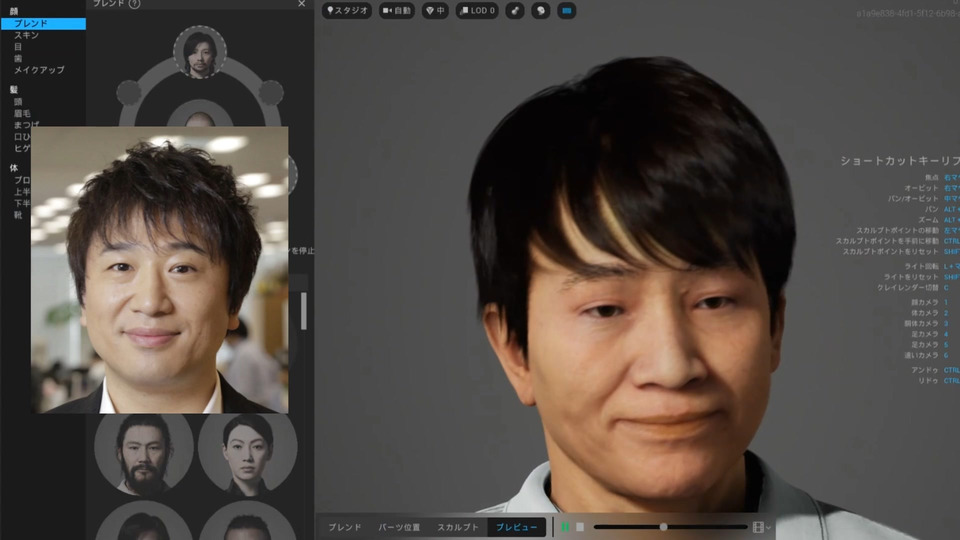The width and height of the screenshot is (960, 540).
Task: Click the empty left blend slot on the ring
Action: point(129,92)
